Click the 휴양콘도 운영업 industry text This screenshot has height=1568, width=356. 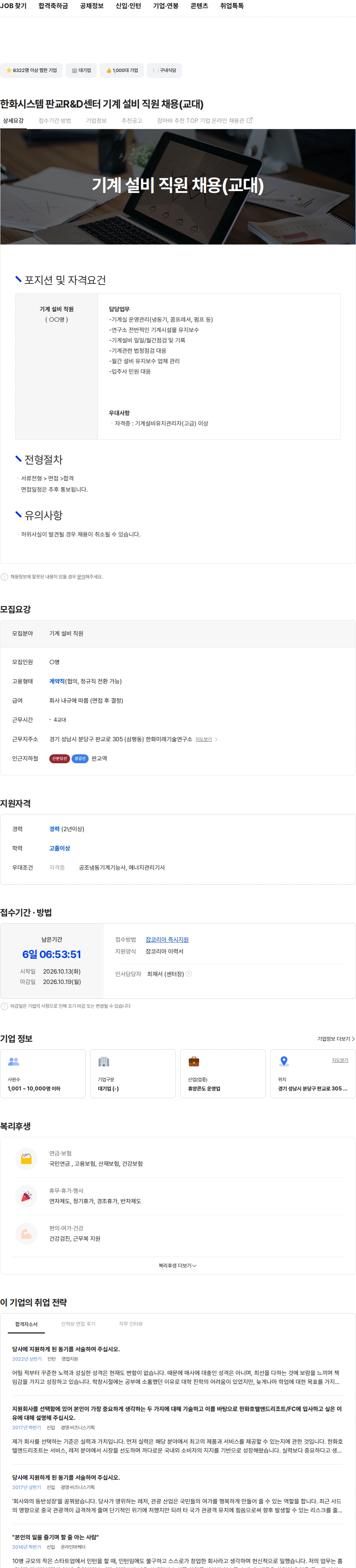click(x=204, y=1089)
